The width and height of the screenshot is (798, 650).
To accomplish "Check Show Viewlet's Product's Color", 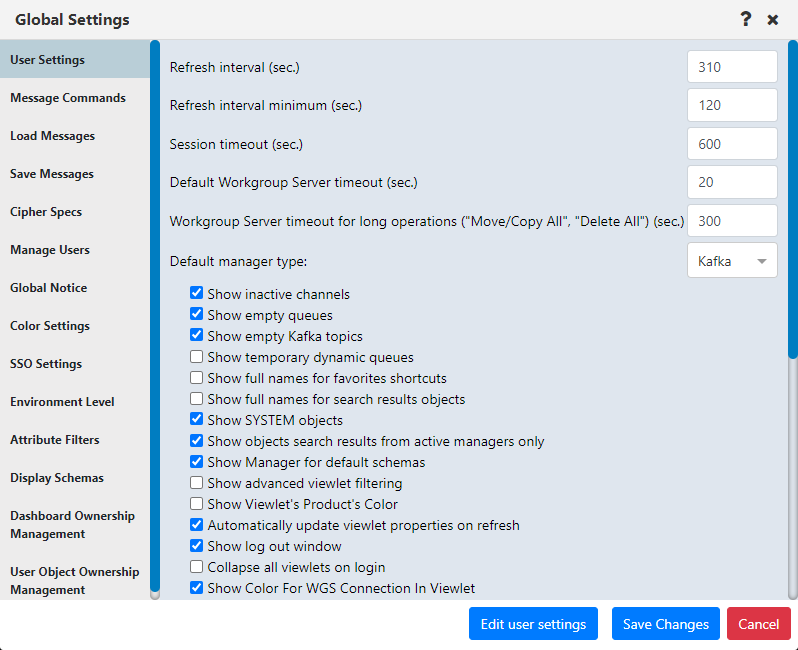I will [196, 503].
